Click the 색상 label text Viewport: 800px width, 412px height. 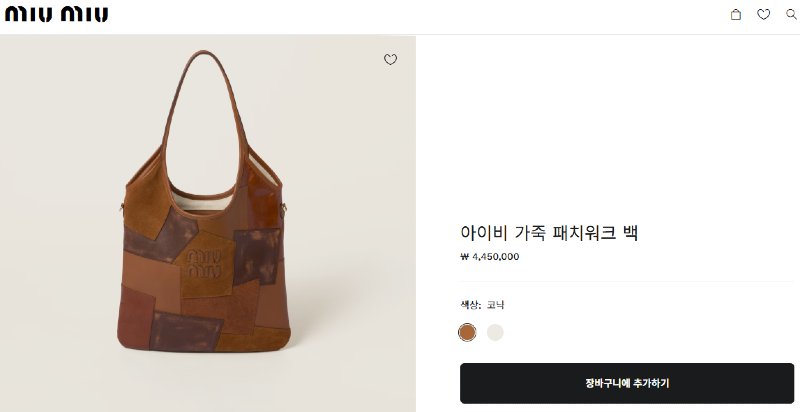click(470, 305)
